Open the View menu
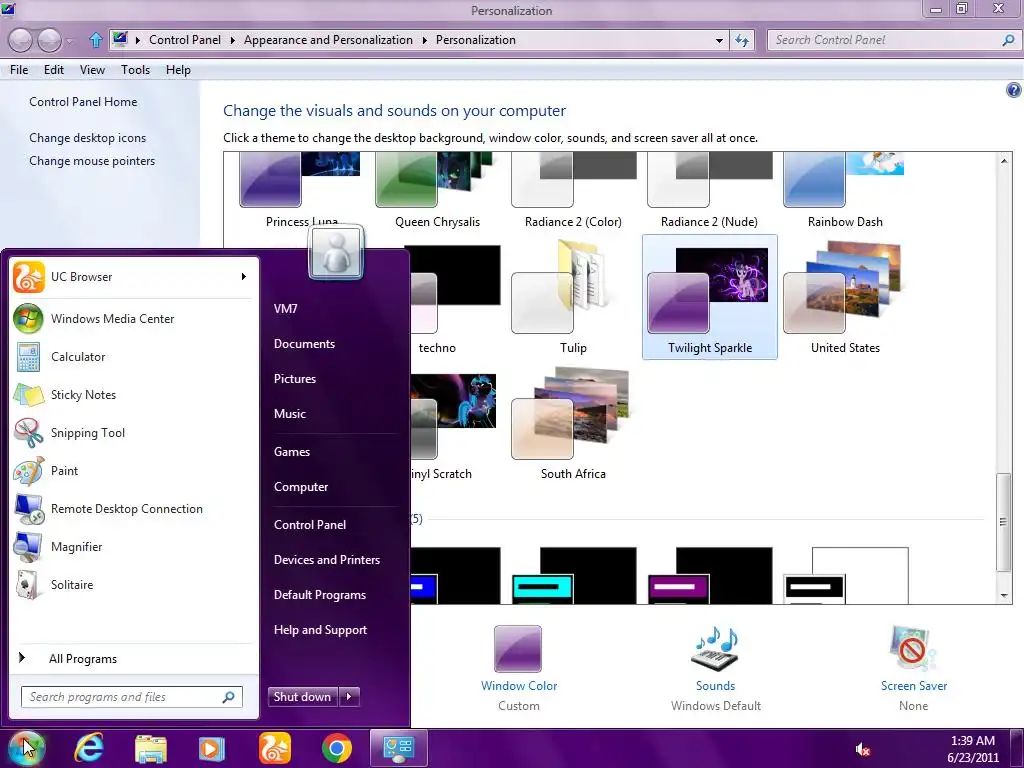 [x=92, y=70]
